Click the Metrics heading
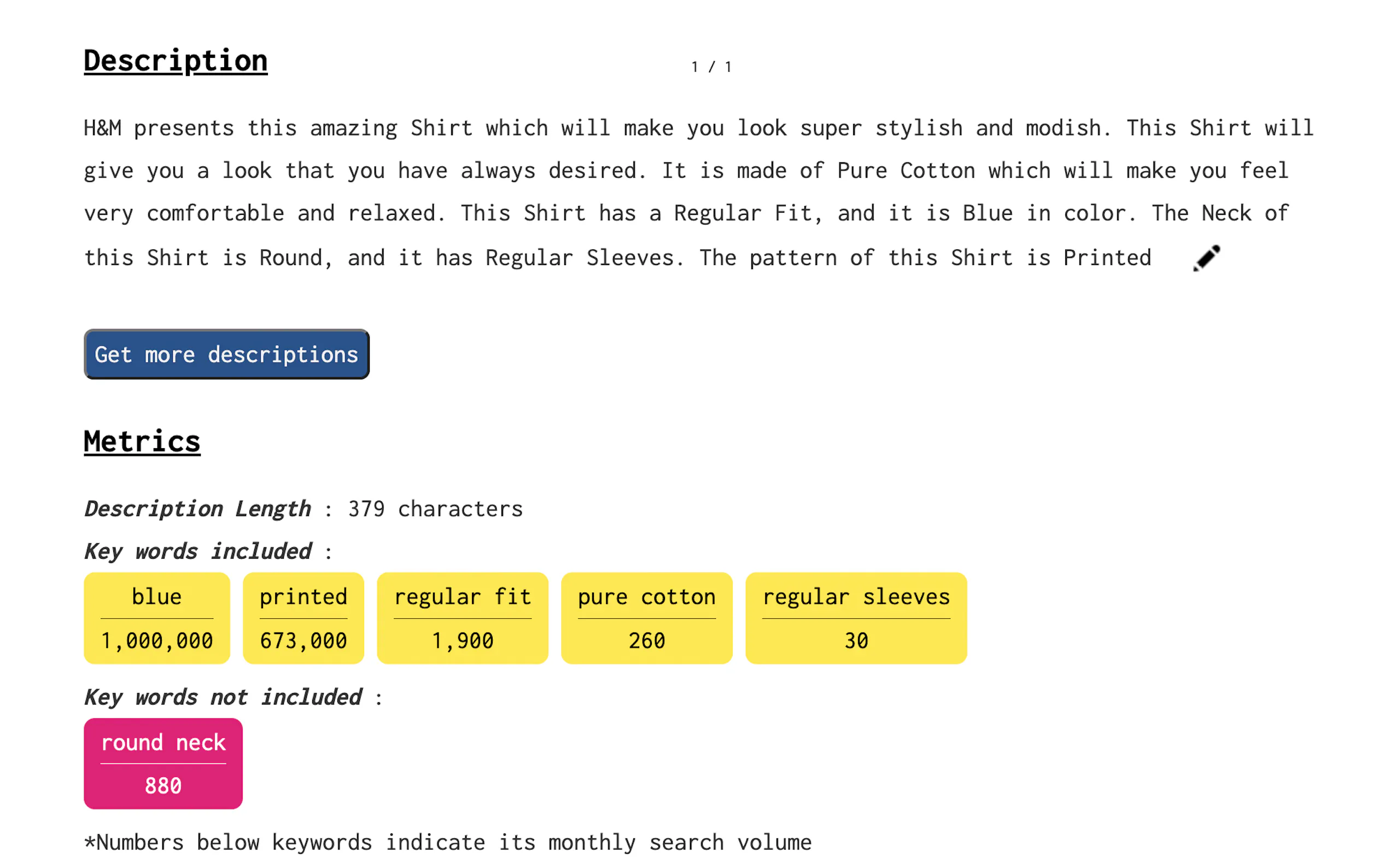This screenshot has width=1389, height=868. coord(142,442)
